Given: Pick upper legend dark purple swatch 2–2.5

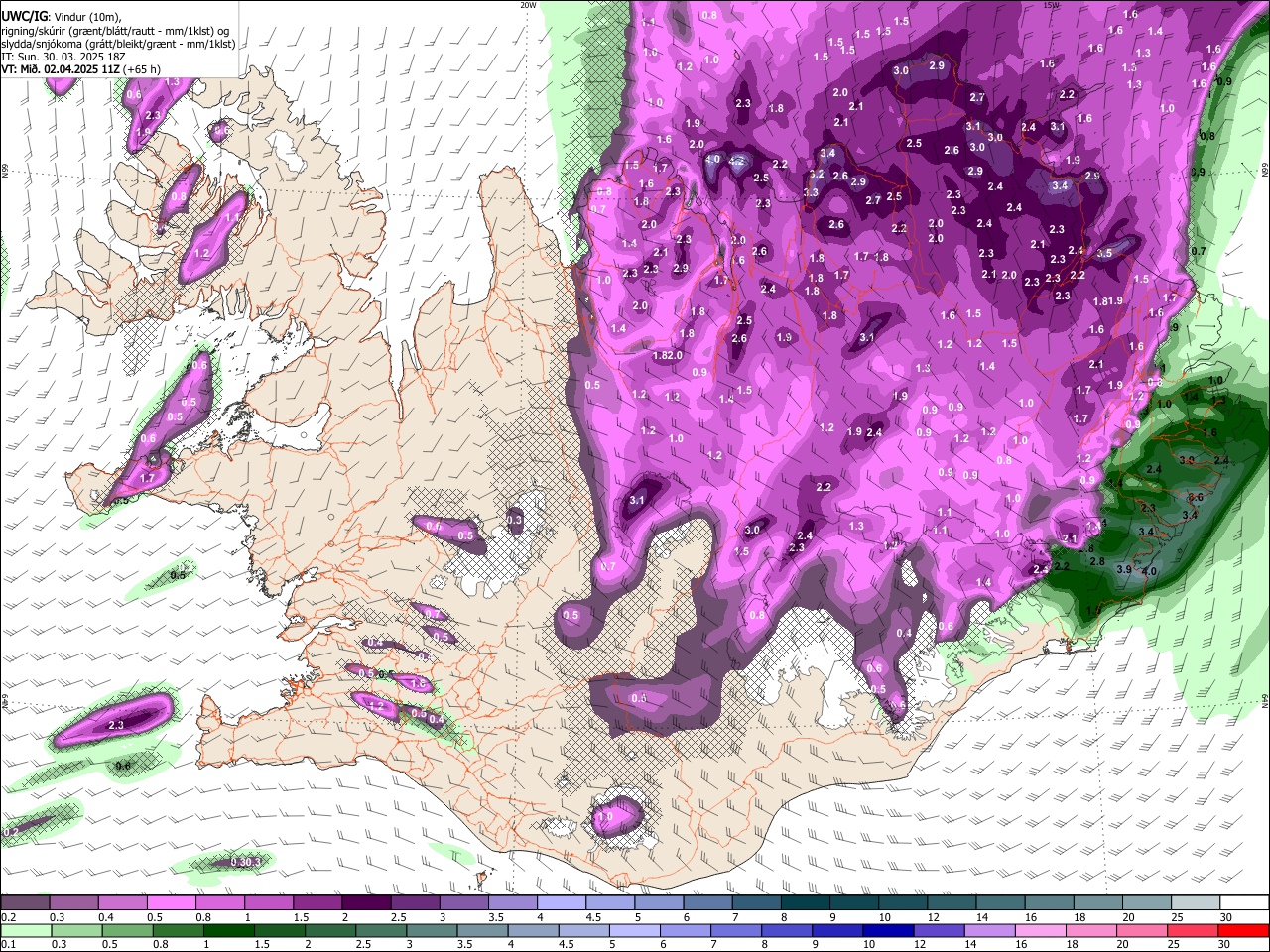Looking at the screenshot, I should tap(366, 902).
